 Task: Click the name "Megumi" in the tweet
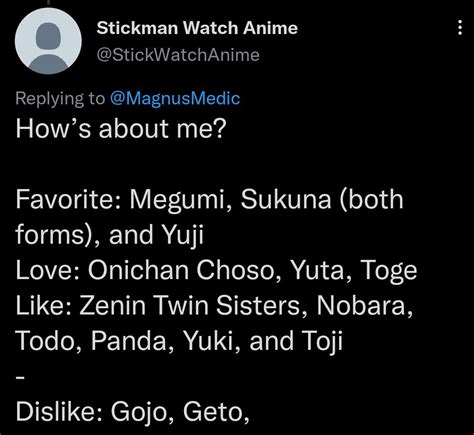click(177, 200)
